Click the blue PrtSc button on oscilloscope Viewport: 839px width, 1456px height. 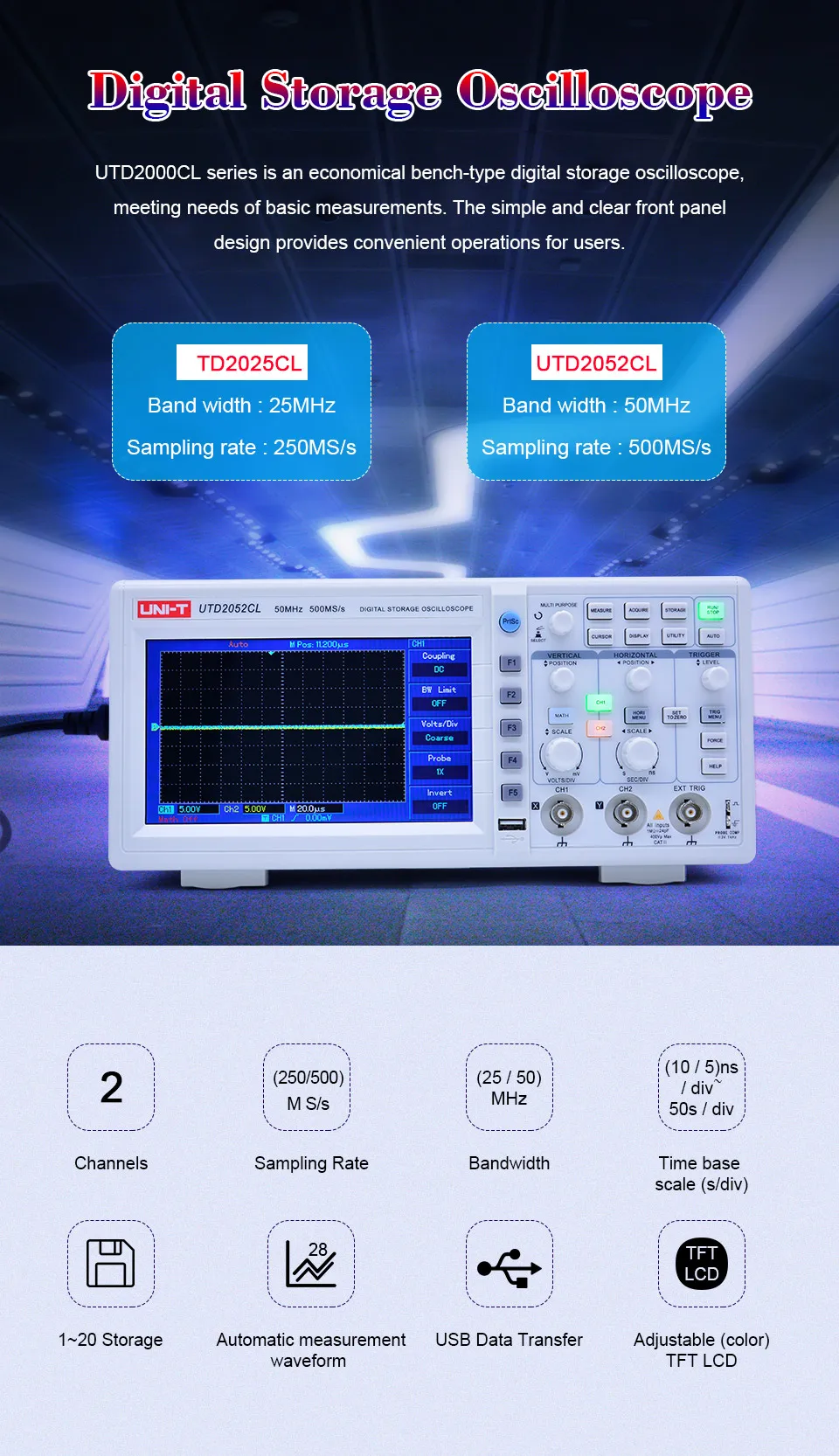510,622
